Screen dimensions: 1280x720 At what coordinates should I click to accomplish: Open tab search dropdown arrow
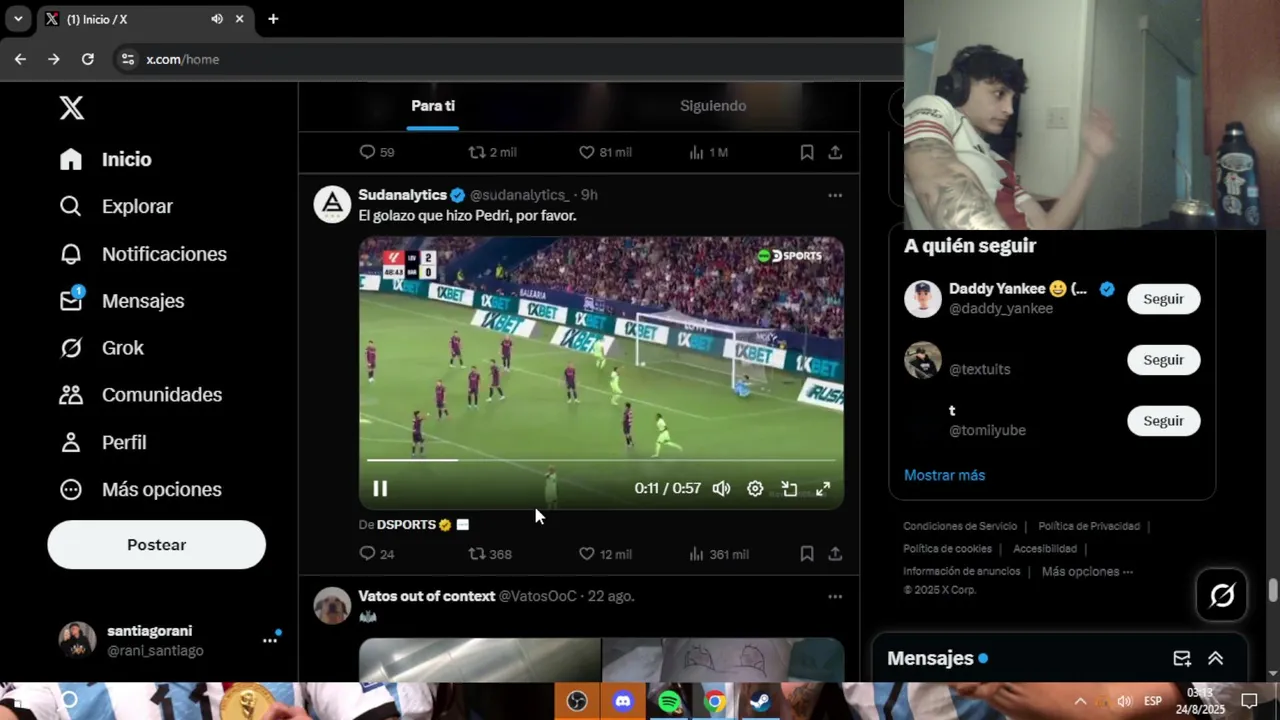click(18, 19)
